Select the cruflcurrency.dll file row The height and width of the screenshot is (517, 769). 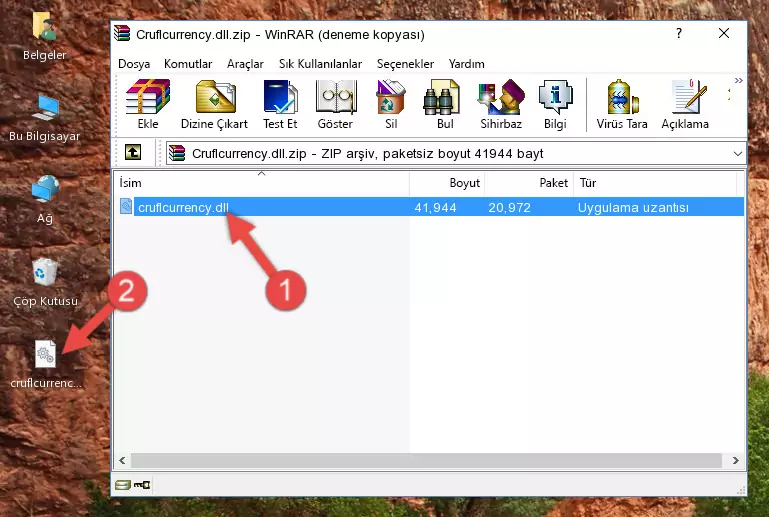point(431,207)
